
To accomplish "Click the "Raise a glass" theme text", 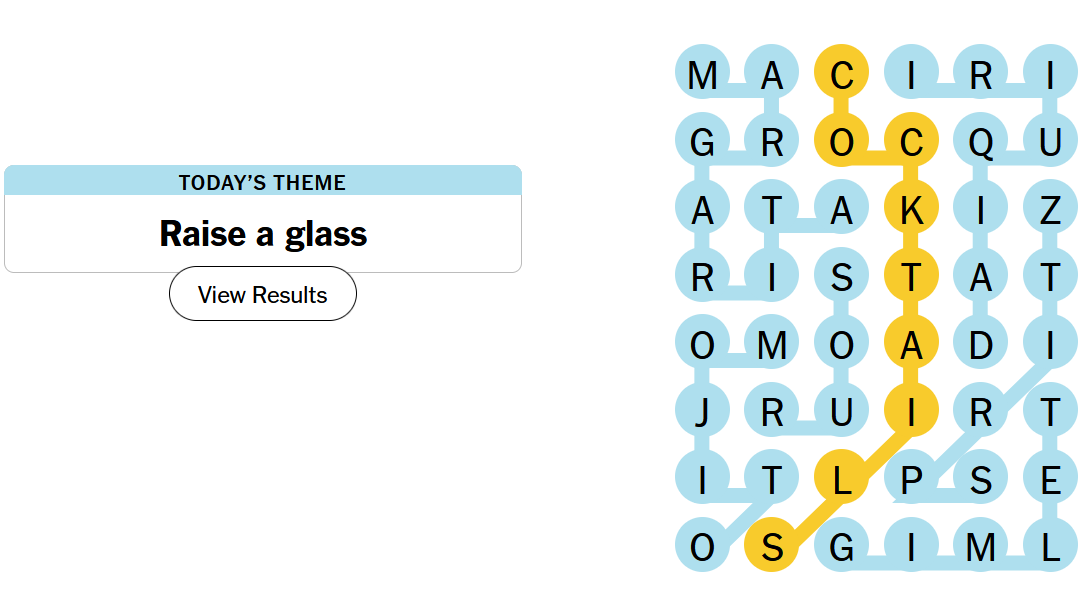I will [x=262, y=234].
